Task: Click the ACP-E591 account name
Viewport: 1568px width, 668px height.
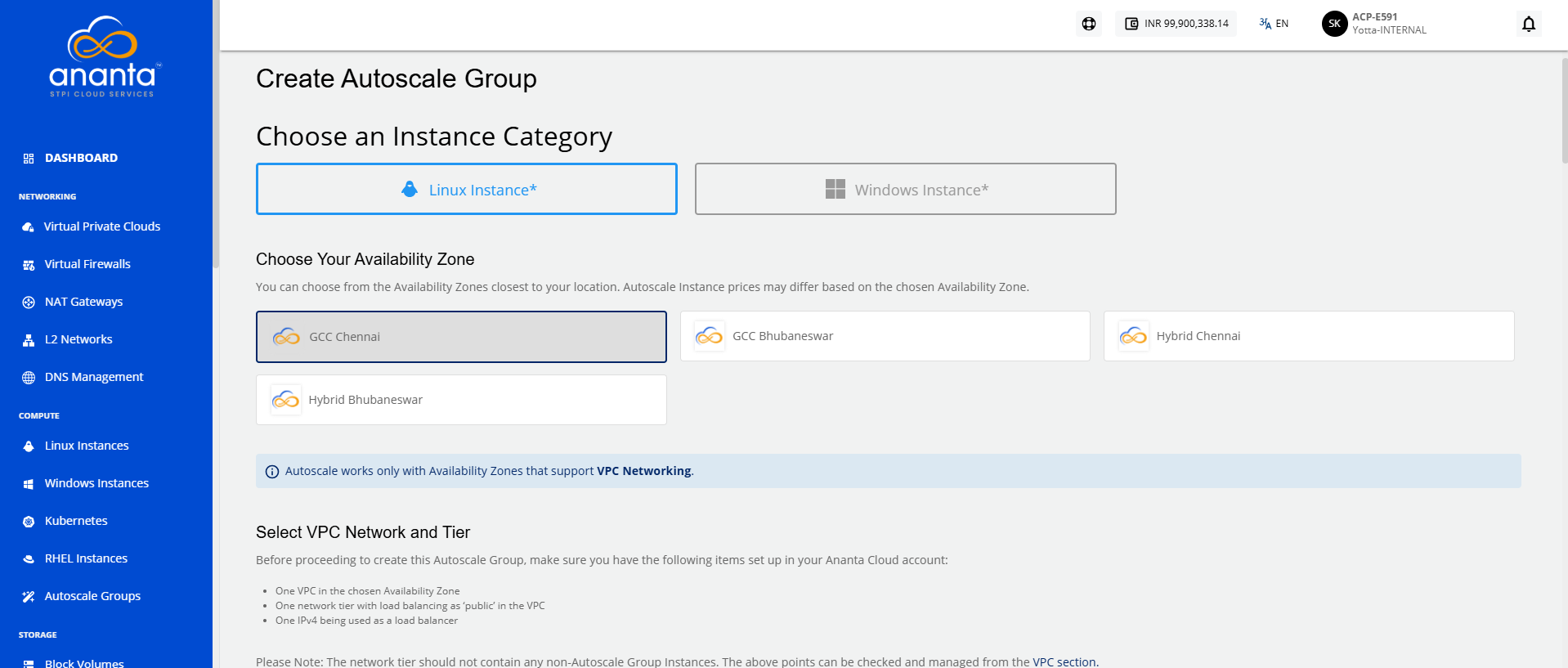Action: pos(1375,17)
